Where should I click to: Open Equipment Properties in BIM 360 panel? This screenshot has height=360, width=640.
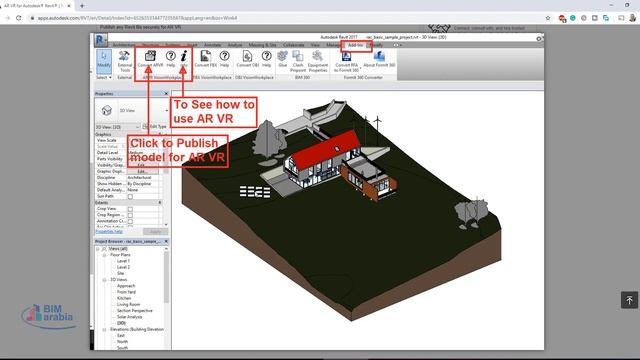[318, 61]
